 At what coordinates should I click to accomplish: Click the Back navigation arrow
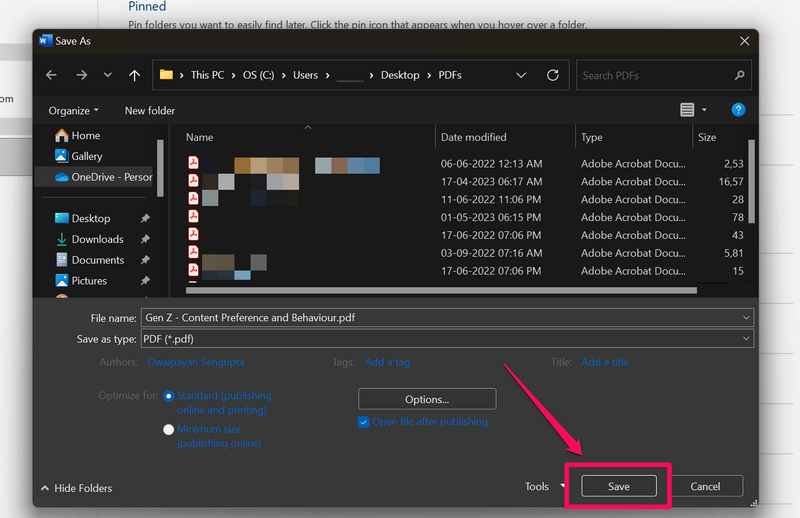point(52,75)
